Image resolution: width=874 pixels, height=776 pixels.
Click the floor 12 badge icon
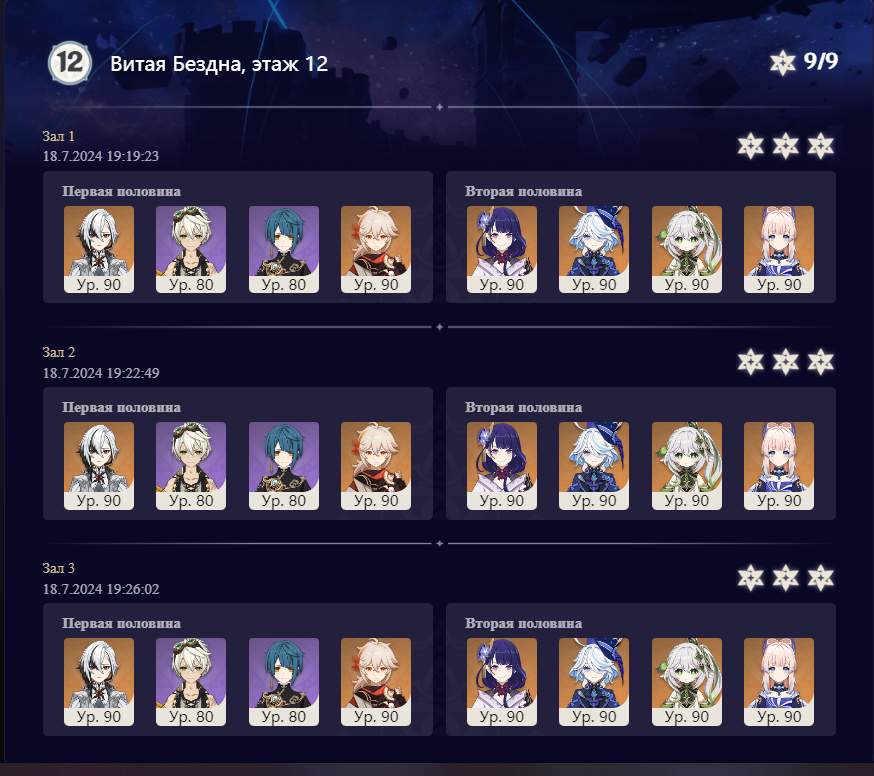click(70, 63)
